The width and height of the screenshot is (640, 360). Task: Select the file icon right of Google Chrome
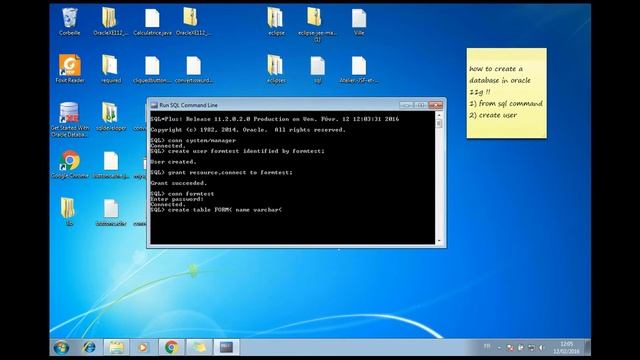coord(111,164)
